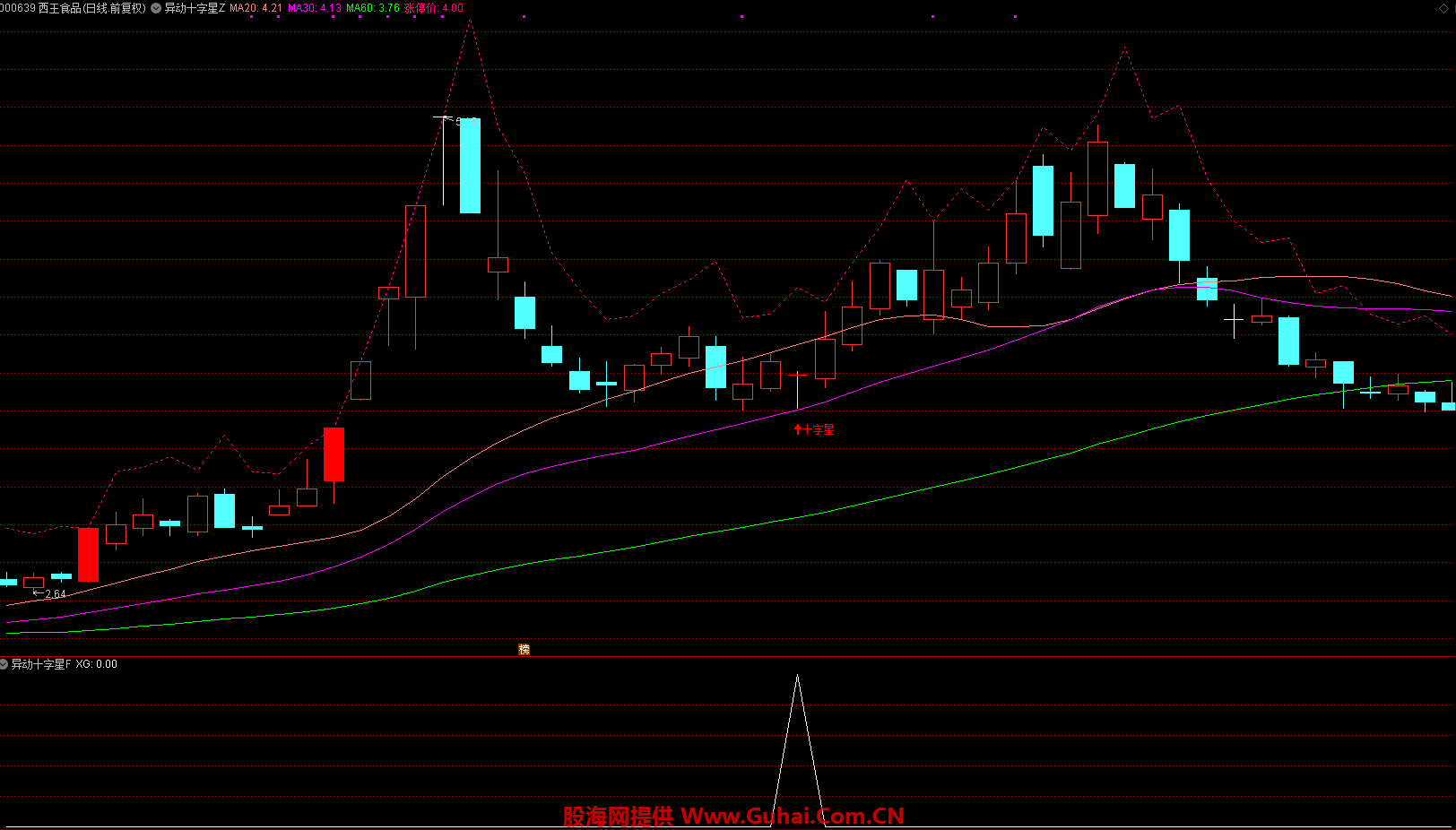The height and width of the screenshot is (830, 1456).
Task: Click the MA30: 4.13 value label
Action: click(314, 8)
